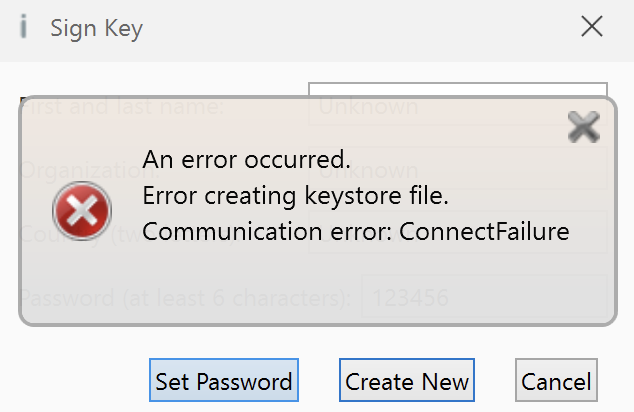Dismiss the error popup with its X icon
This screenshot has height=412, width=634.
(583, 127)
